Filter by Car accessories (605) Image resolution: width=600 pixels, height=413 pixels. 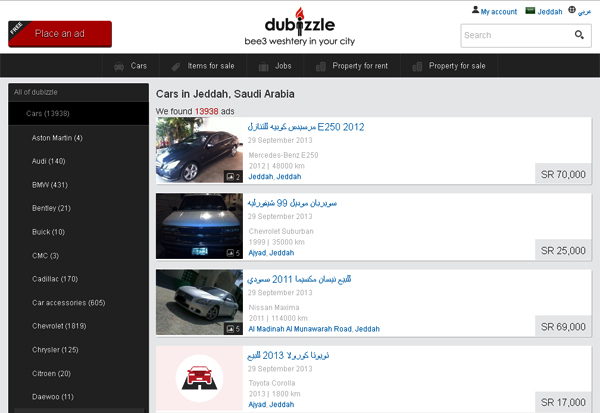[x=68, y=303]
